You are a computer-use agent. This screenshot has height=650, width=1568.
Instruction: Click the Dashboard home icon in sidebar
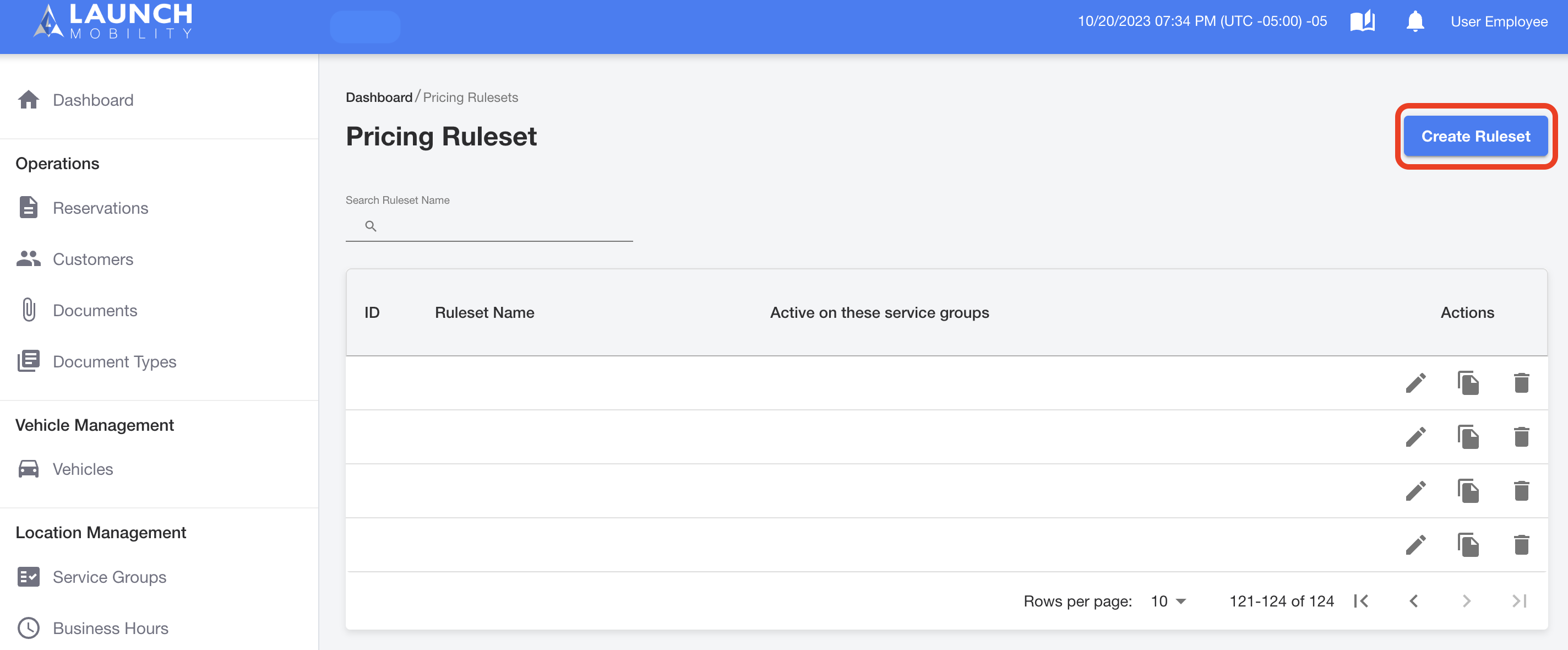29,99
